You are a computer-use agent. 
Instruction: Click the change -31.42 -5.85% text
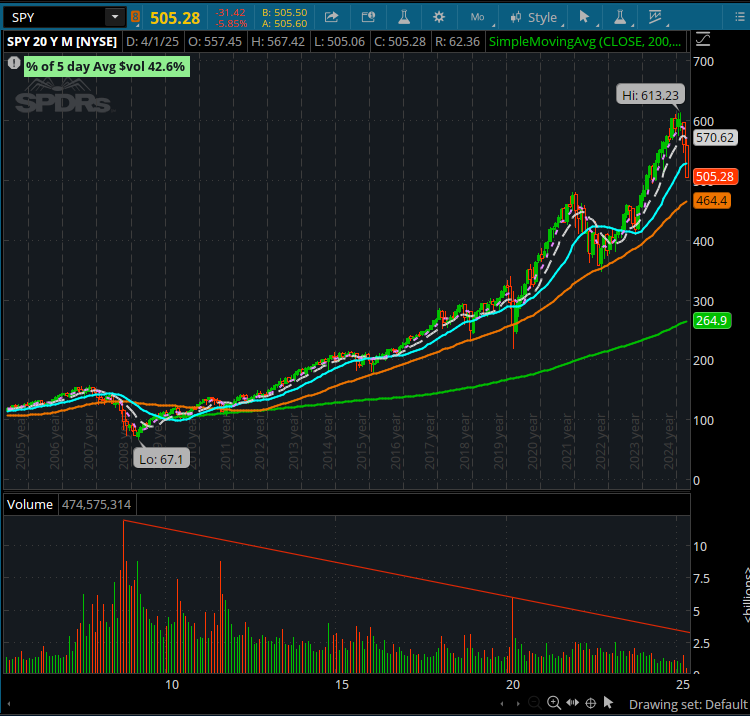[231, 18]
